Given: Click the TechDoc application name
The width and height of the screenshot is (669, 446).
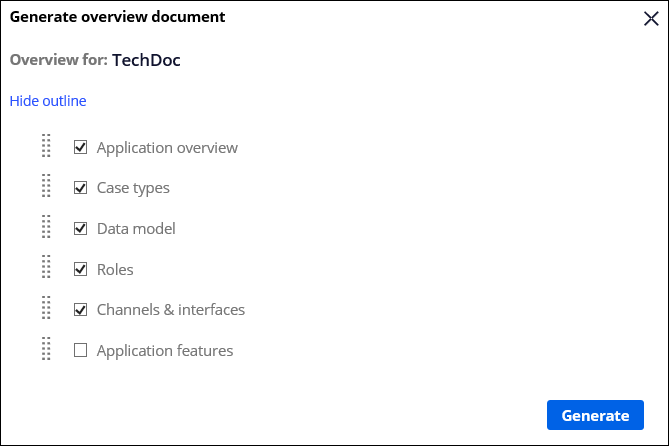Looking at the screenshot, I should tap(146, 60).
